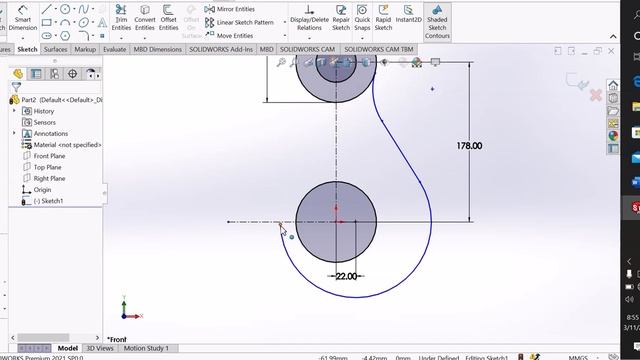The image size is (640, 360).
Task: Click the red cancel sketch X
Action: (596, 96)
